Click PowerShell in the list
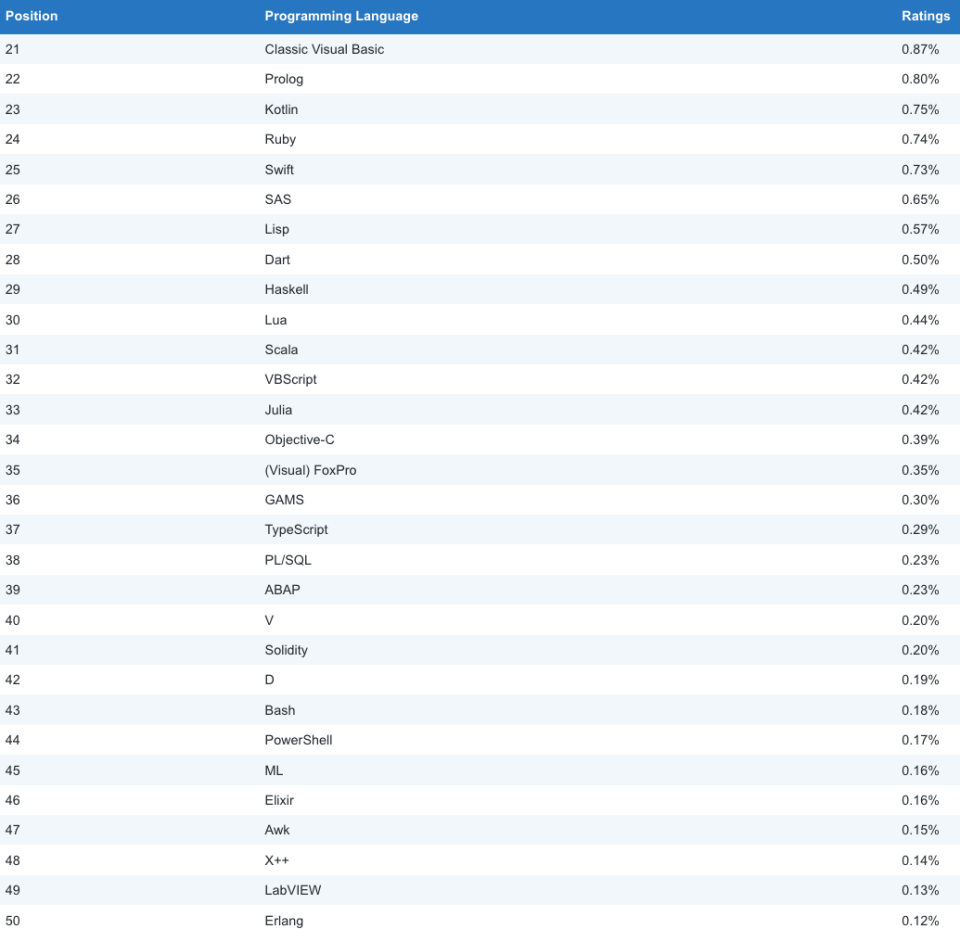 point(298,740)
